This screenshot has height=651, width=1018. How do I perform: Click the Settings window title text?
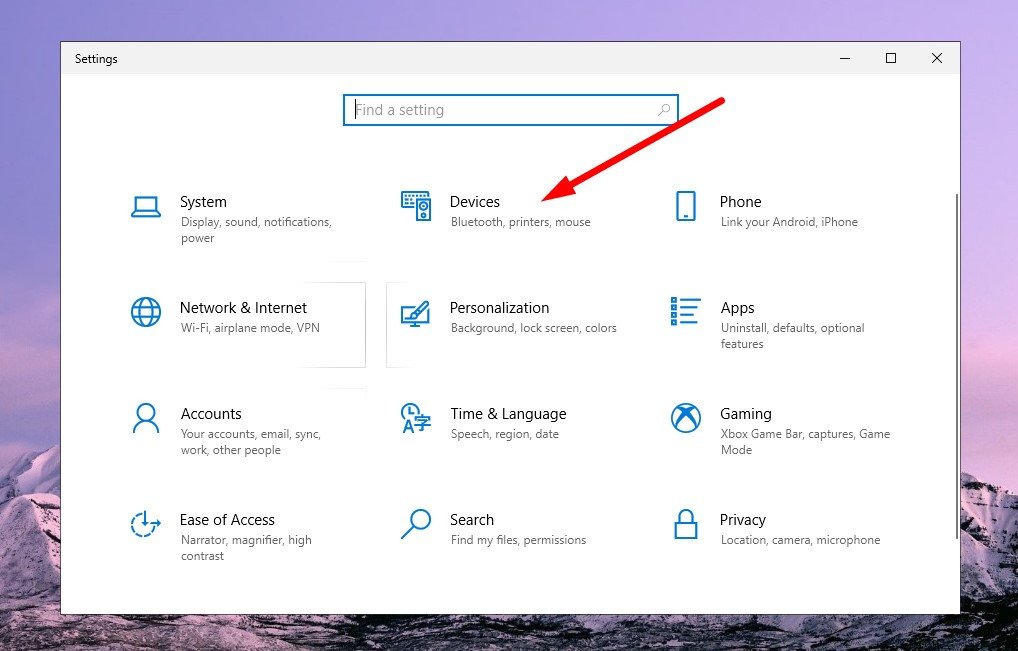click(96, 59)
